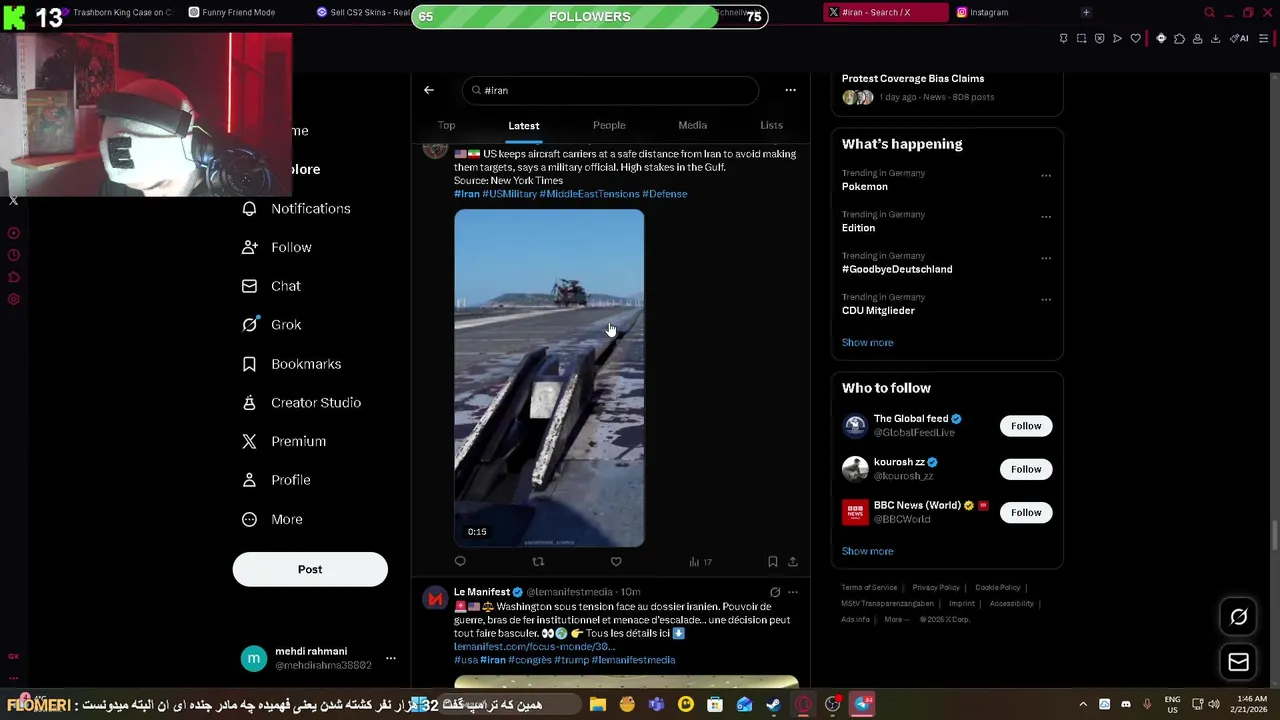
Task: Play the aircraft carrier video
Action: coord(549,378)
